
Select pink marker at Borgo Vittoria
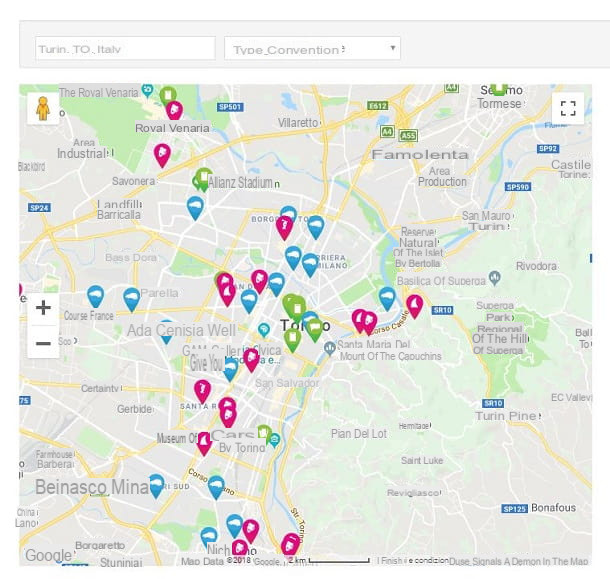(x=284, y=228)
